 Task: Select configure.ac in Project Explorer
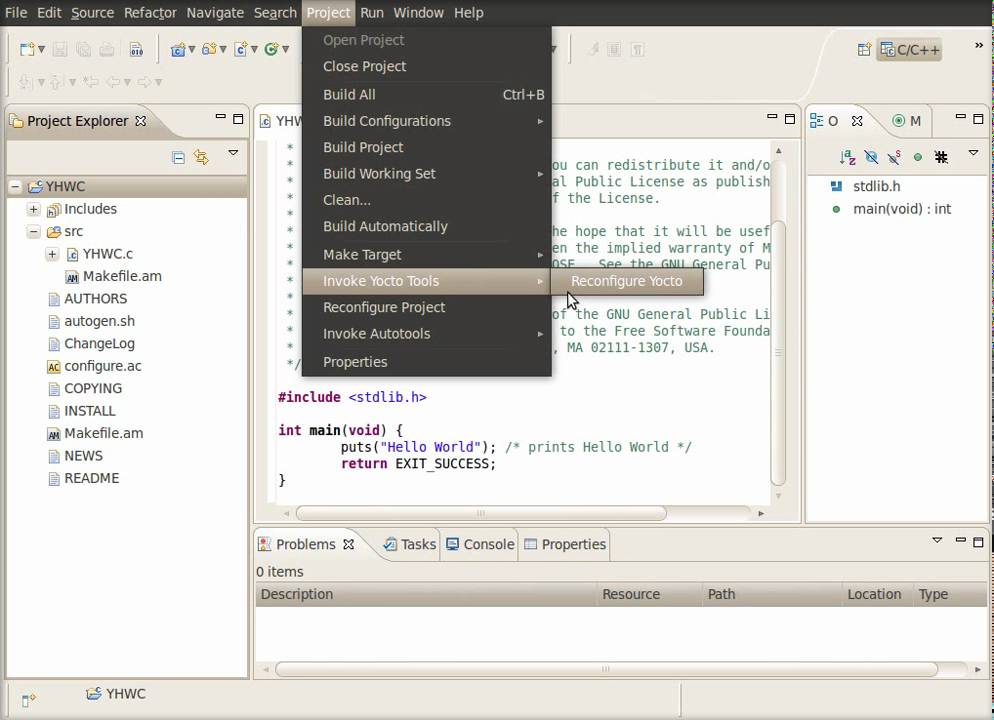pos(102,366)
